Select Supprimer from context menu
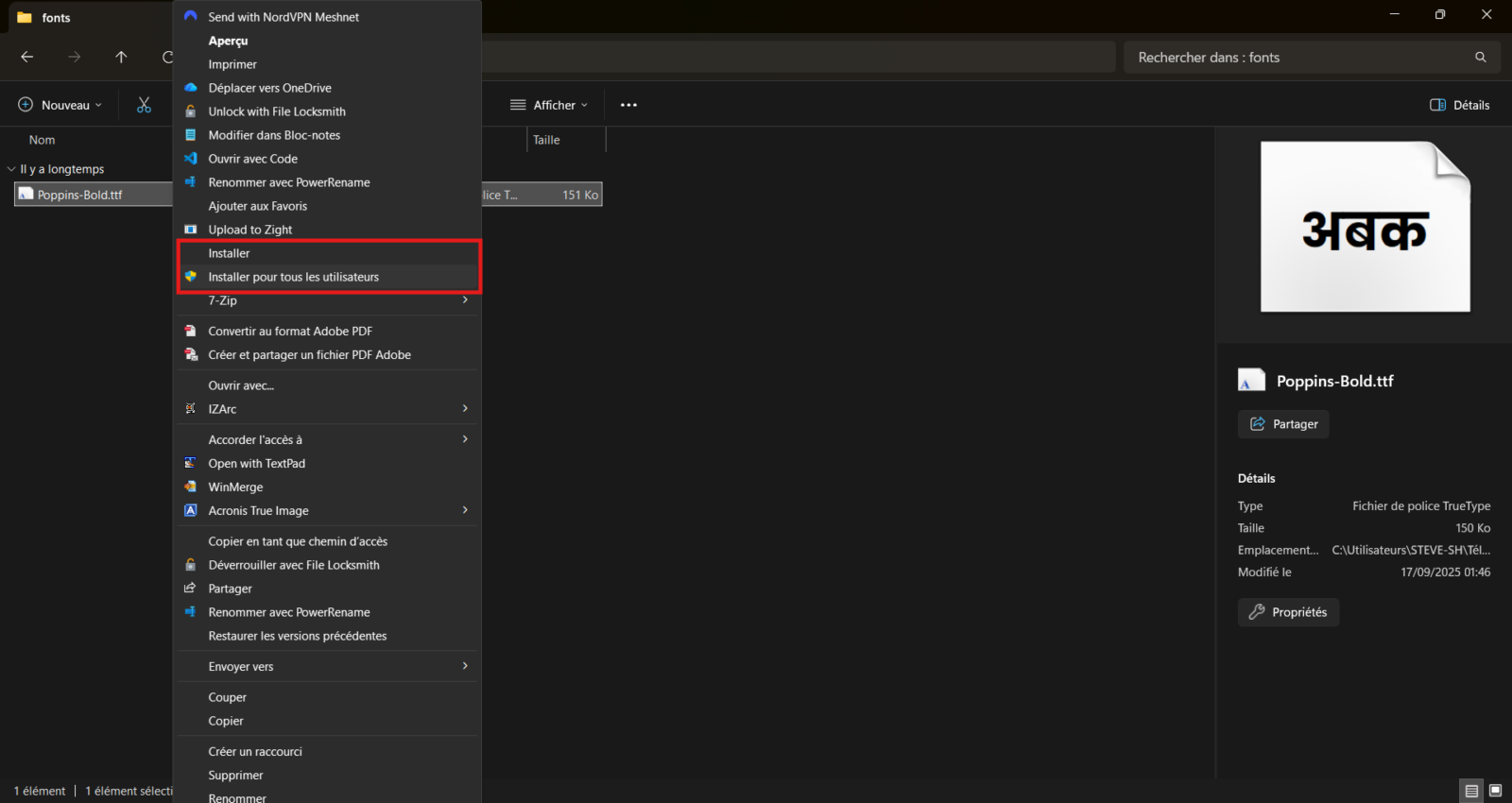This screenshot has height=803, width=1512. pyautogui.click(x=327, y=776)
